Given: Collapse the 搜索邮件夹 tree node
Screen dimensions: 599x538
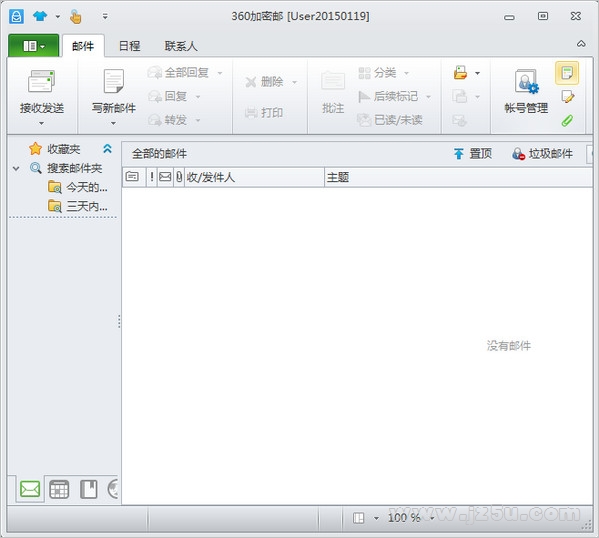Looking at the screenshot, I should coord(16,168).
